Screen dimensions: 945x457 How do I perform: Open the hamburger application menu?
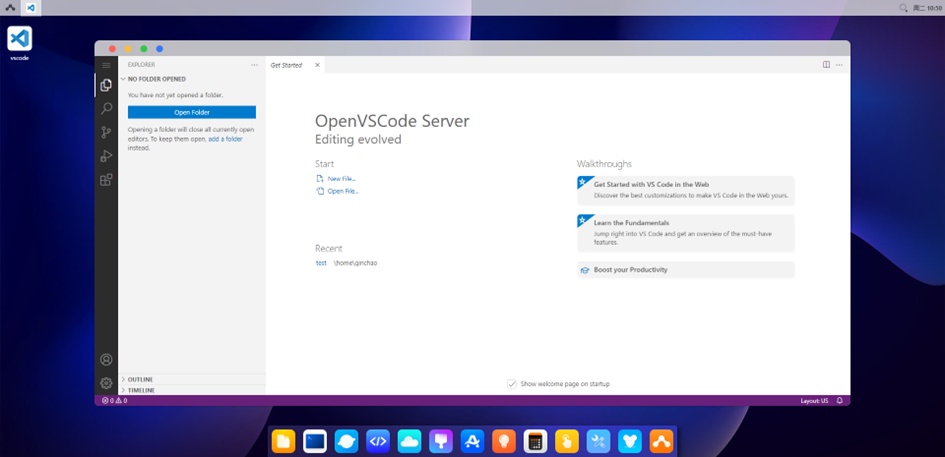coord(106,65)
